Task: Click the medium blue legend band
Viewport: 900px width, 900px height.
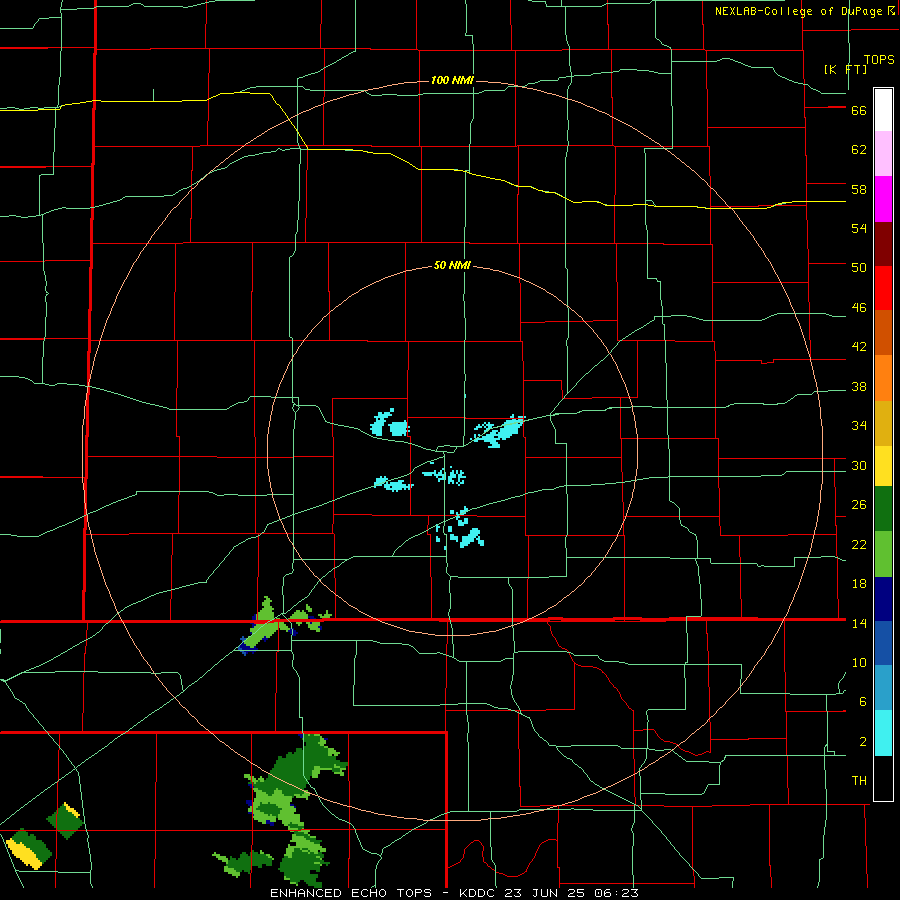Action: pyautogui.click(x=883, y=643)
